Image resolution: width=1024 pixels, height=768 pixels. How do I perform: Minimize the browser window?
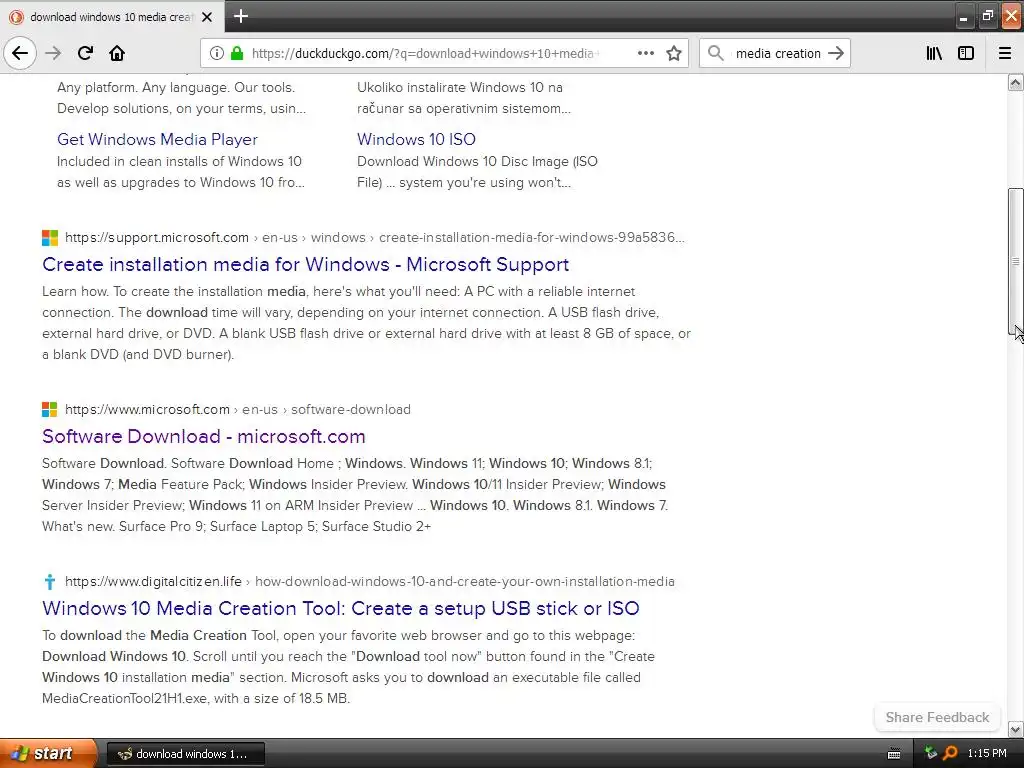point(963,18)
